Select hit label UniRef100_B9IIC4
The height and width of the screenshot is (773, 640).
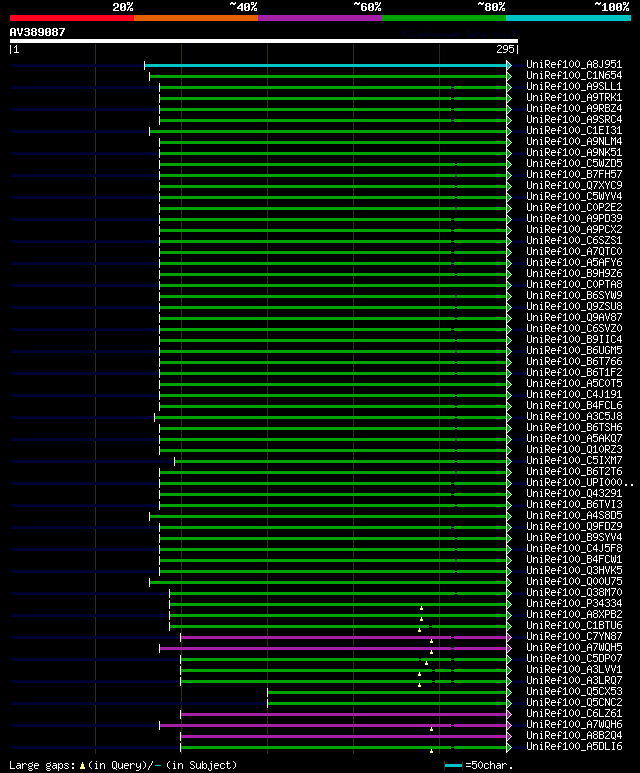(574, 339)
